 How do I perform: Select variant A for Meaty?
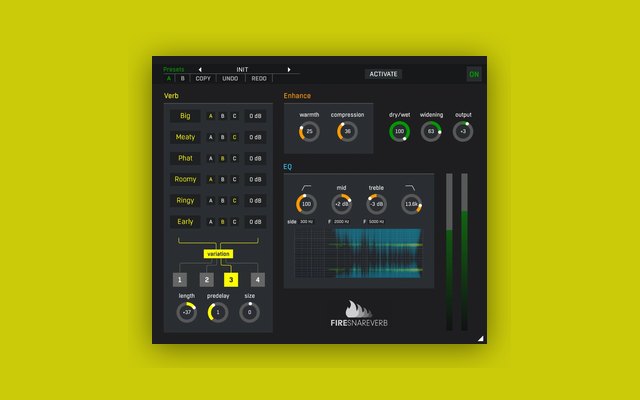(211, 137)
